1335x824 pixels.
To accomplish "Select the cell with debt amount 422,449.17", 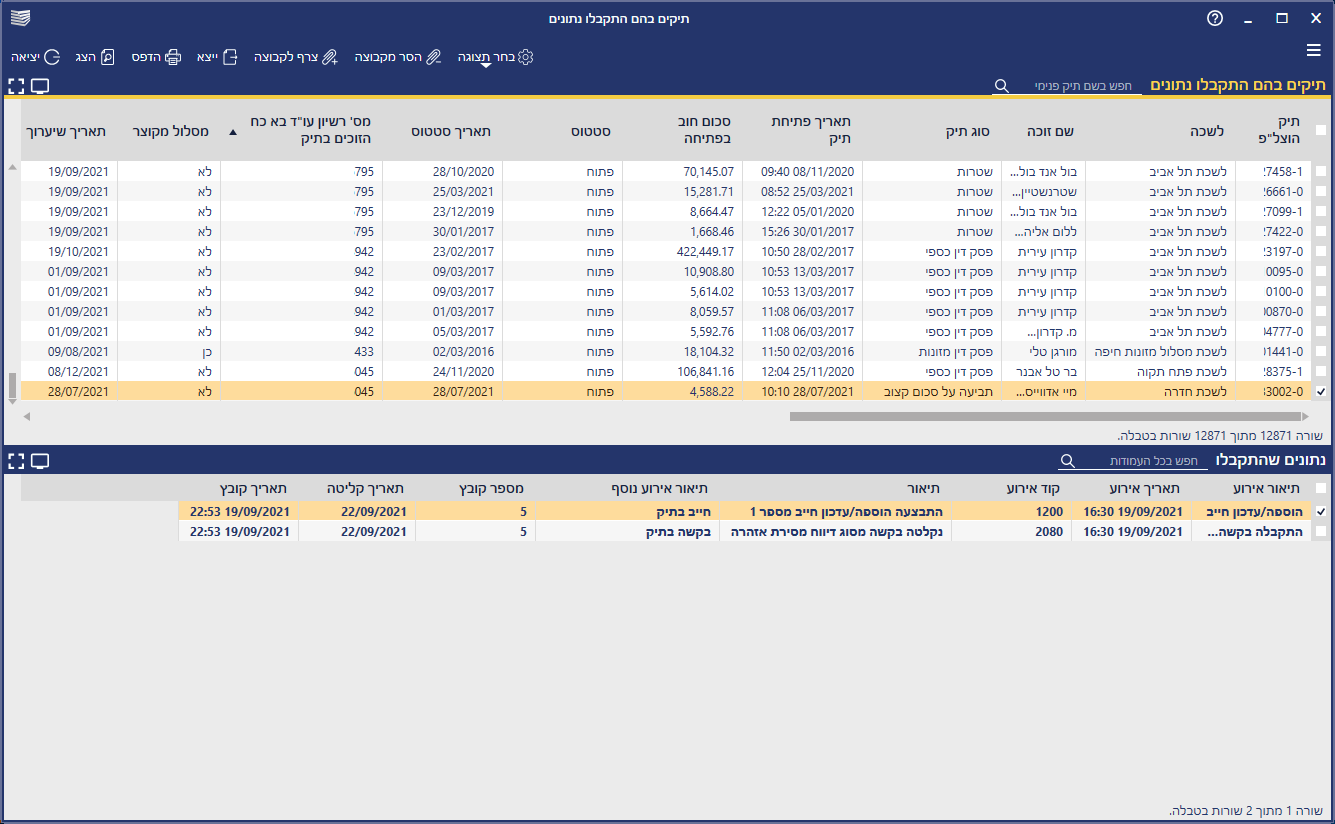I will coord(682,251).
